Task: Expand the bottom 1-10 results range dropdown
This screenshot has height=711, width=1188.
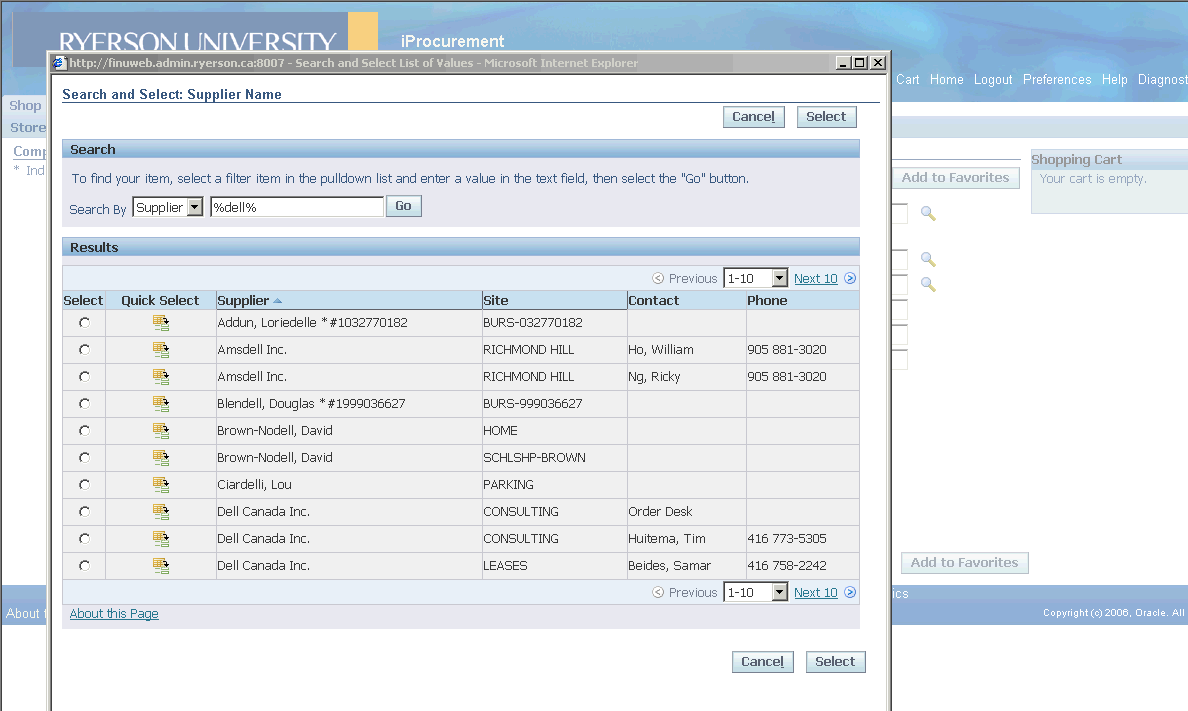Action: pyautogui.click(x=780, y=593)
